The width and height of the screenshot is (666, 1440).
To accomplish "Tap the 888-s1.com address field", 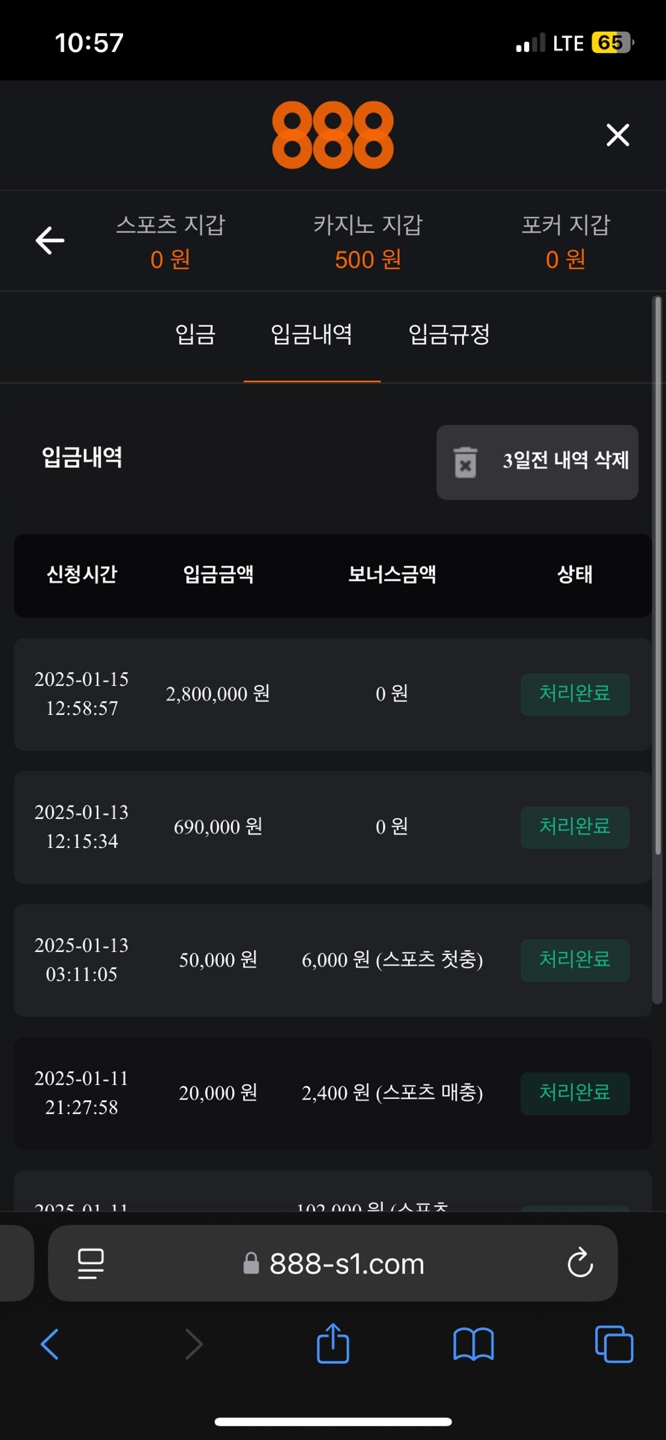I will click(x=346, y=1264).
